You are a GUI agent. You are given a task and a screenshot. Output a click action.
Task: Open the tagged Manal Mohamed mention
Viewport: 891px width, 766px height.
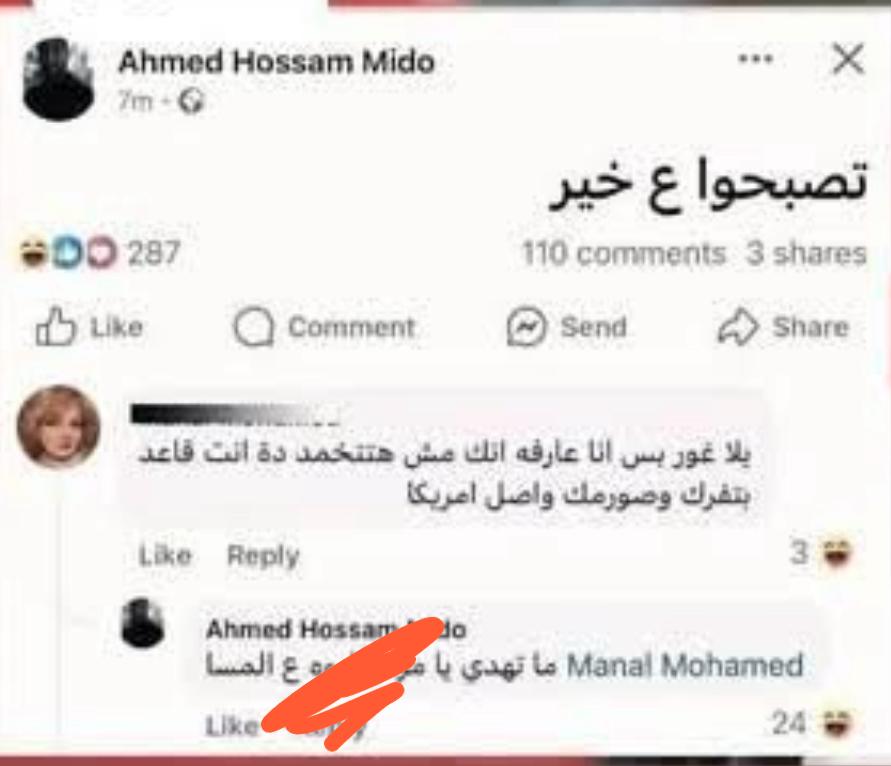coord(685,665)
